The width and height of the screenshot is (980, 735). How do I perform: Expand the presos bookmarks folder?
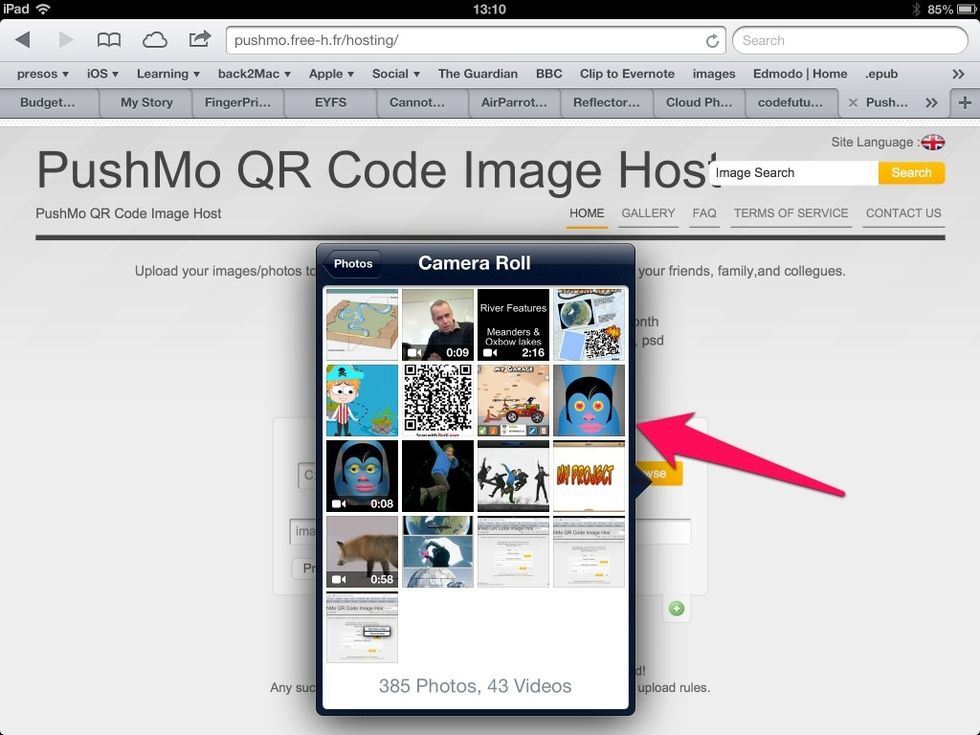(x=42, y=74)
